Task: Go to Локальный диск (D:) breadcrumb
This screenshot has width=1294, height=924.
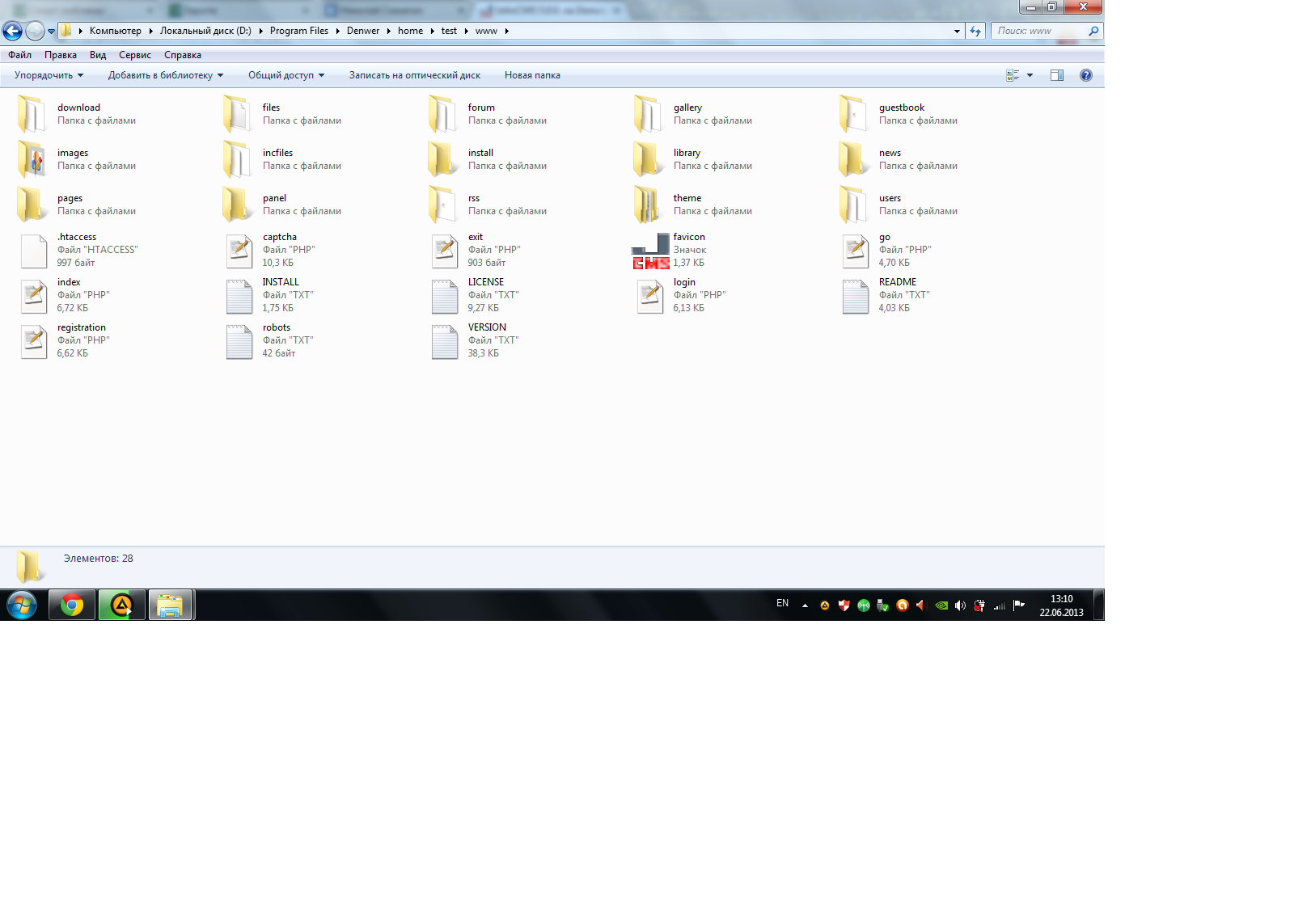Action: coord(205,31)
